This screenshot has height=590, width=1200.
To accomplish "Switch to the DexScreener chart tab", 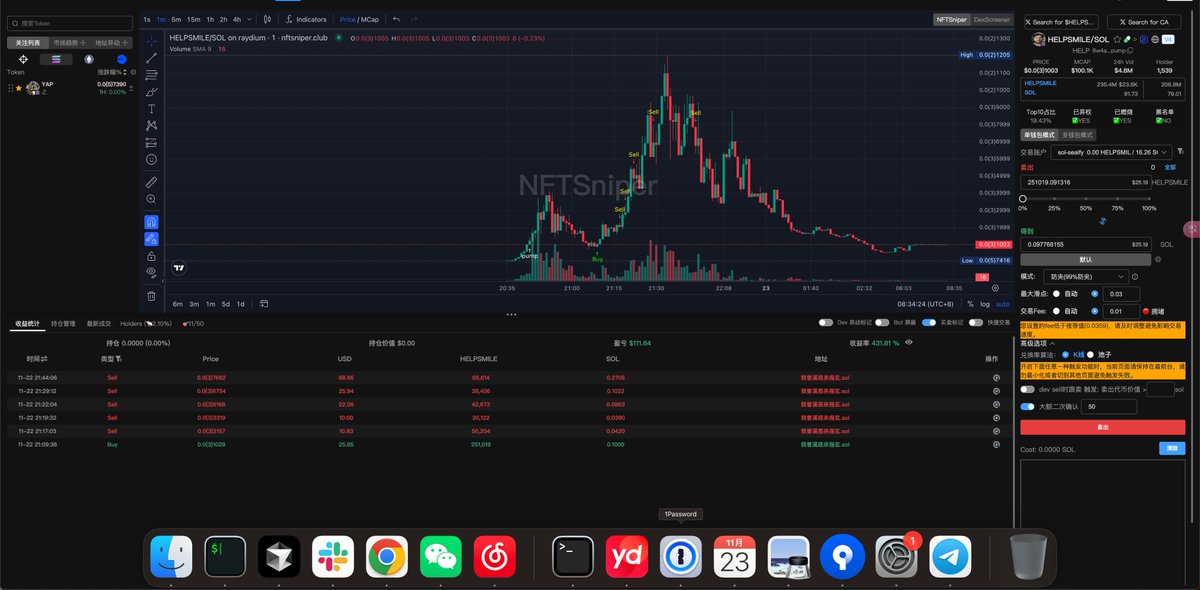I will [992, 19].
